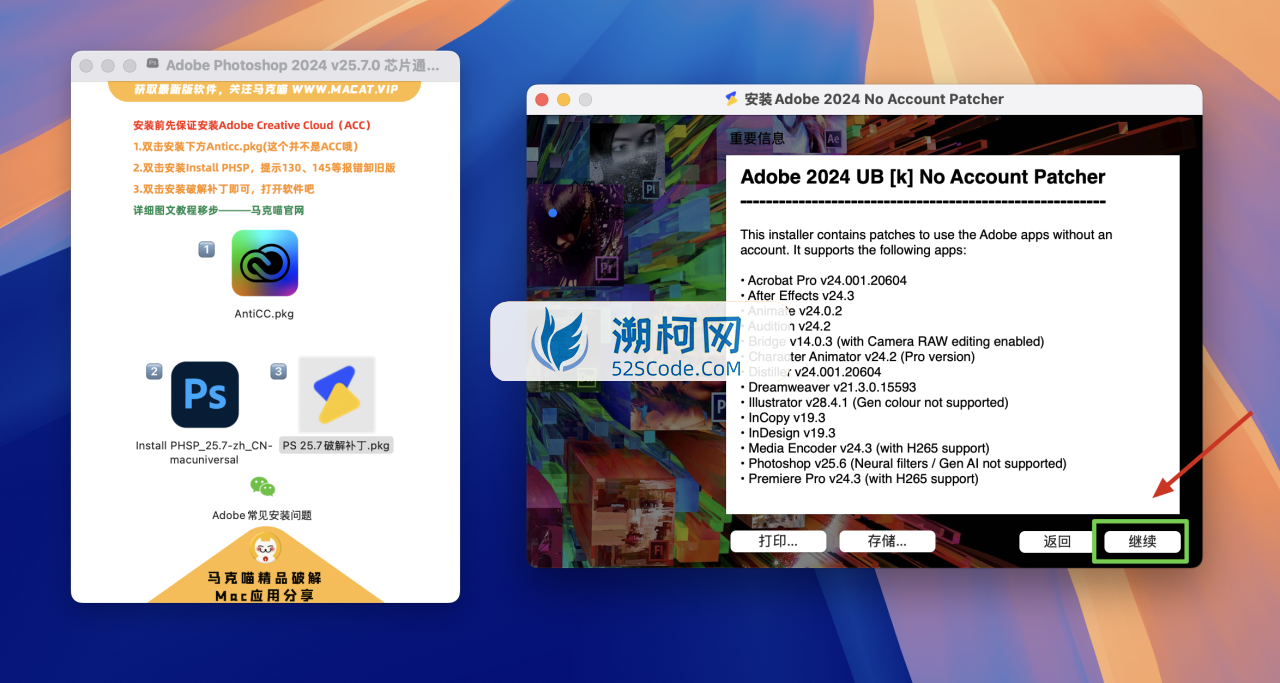Click the 马克喵精品破解 banner text
This screenshot has width=1280, height=683.
tap(265, 577)
